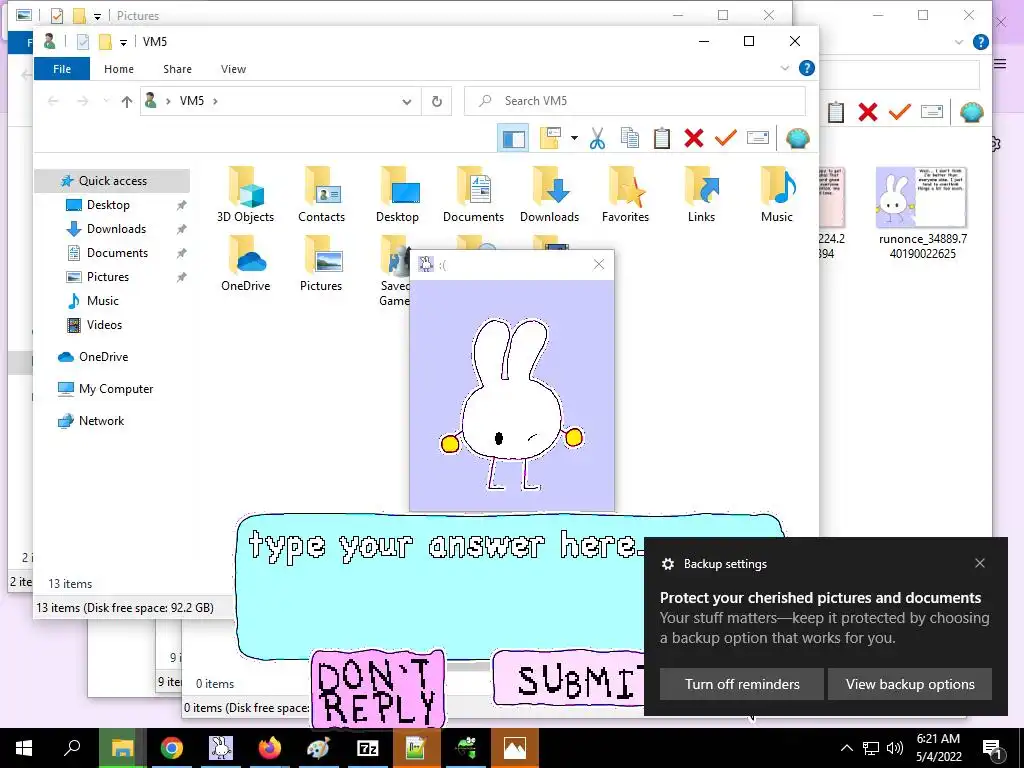
Task: Open the Home ribbon tab
Action: pyautogui.click(x=119, y=69)
